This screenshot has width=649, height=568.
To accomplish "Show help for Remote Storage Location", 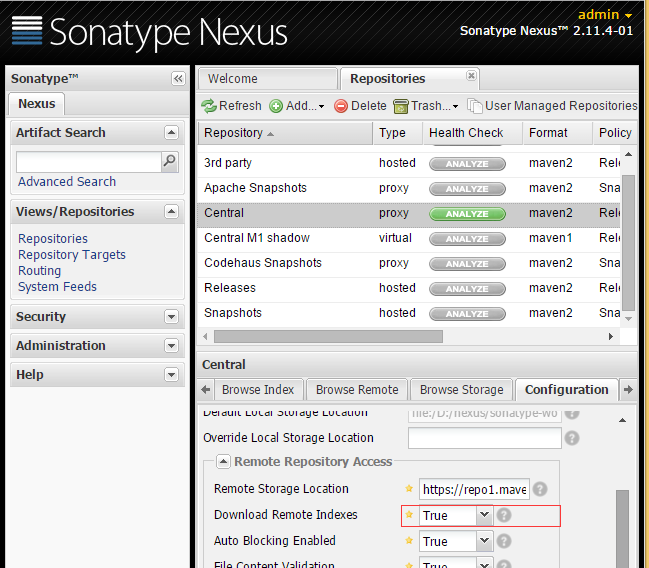I will pyautogui.click(x=540, y=489).
